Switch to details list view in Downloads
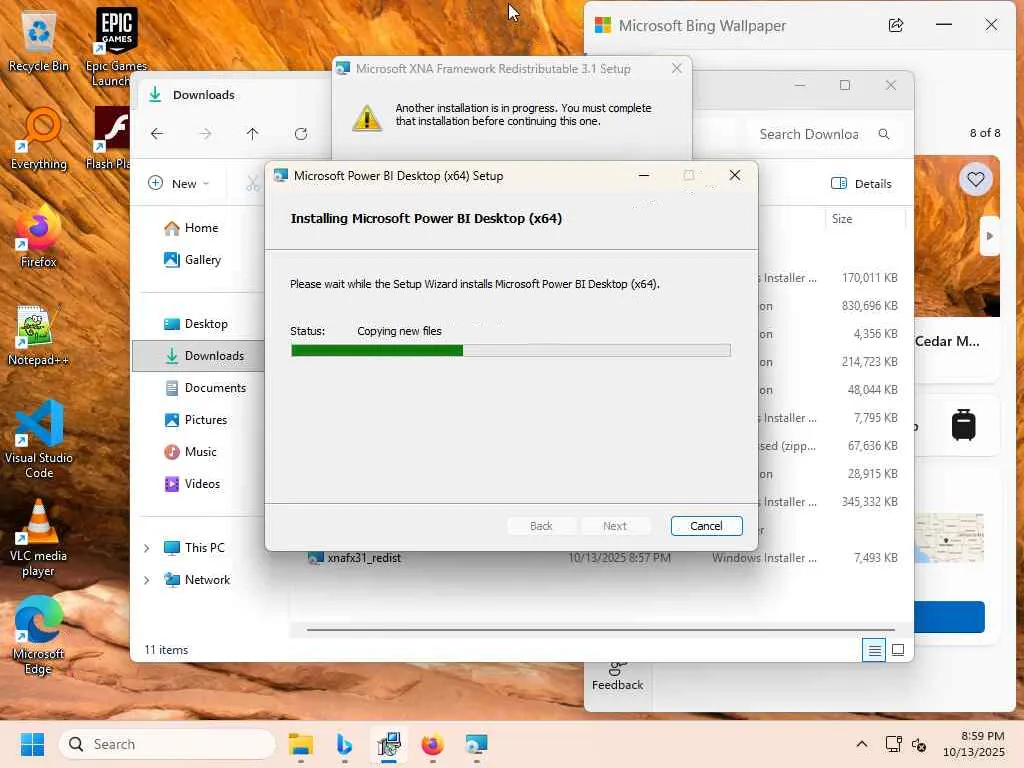 point(874,650)
